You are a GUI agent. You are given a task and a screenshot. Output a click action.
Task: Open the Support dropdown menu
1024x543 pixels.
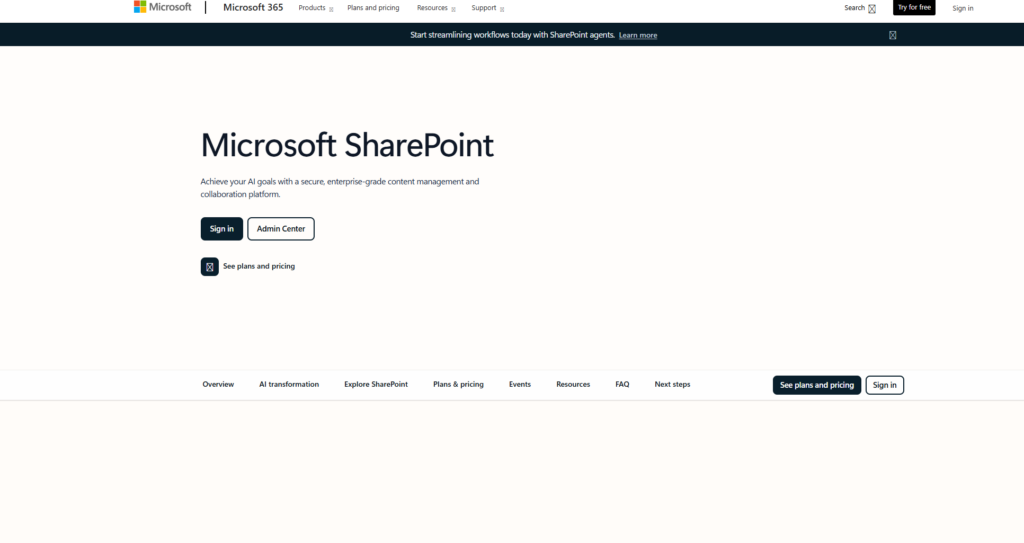click(488, 8)
